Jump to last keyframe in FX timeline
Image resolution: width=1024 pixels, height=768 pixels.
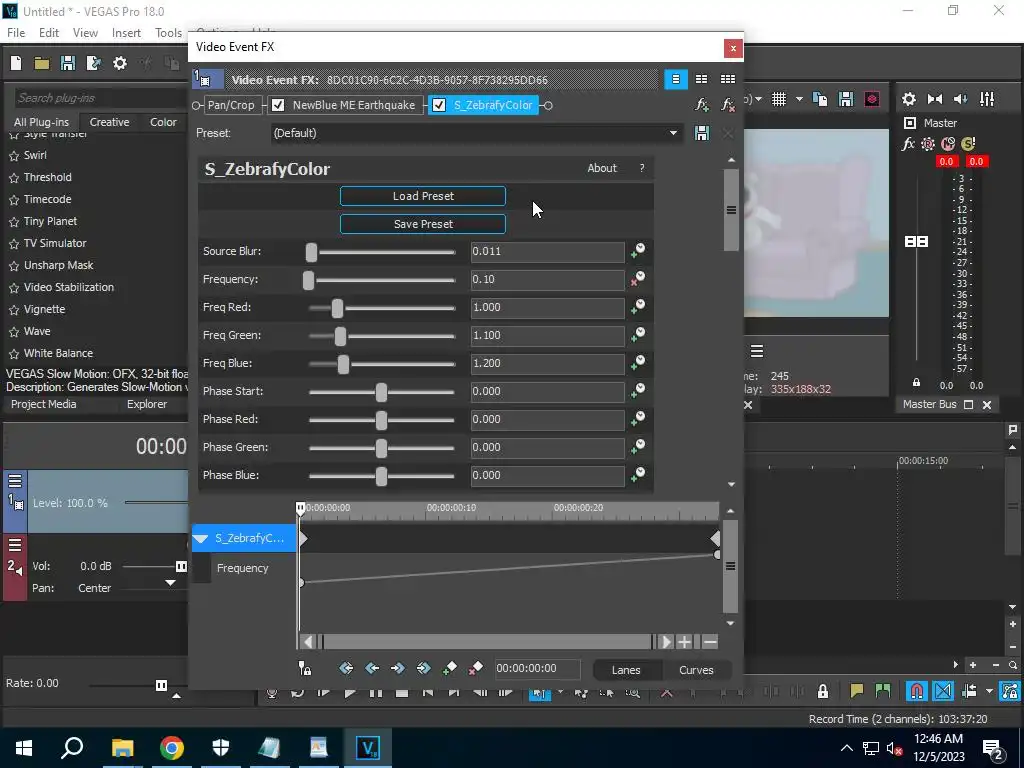point(423,668)
